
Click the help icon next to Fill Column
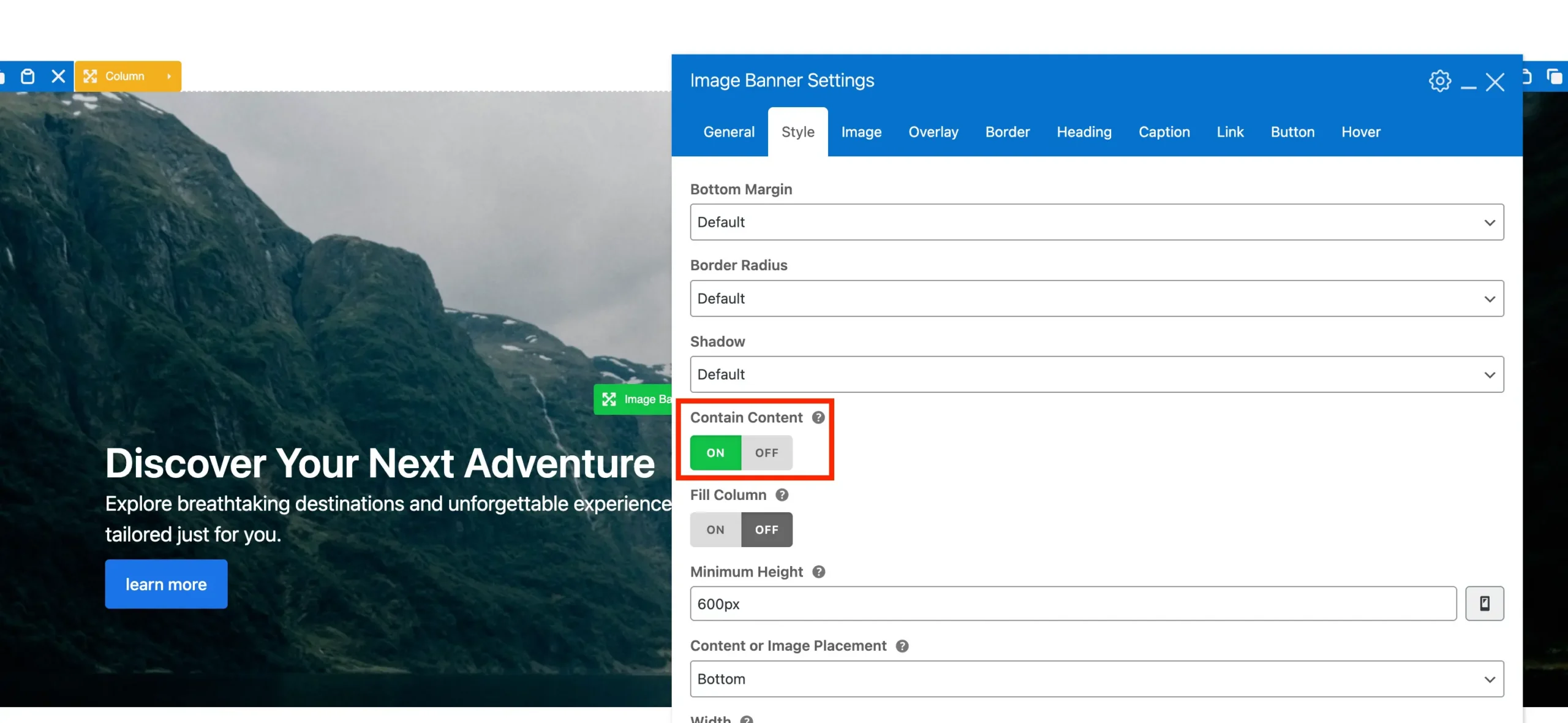point(782,495)
